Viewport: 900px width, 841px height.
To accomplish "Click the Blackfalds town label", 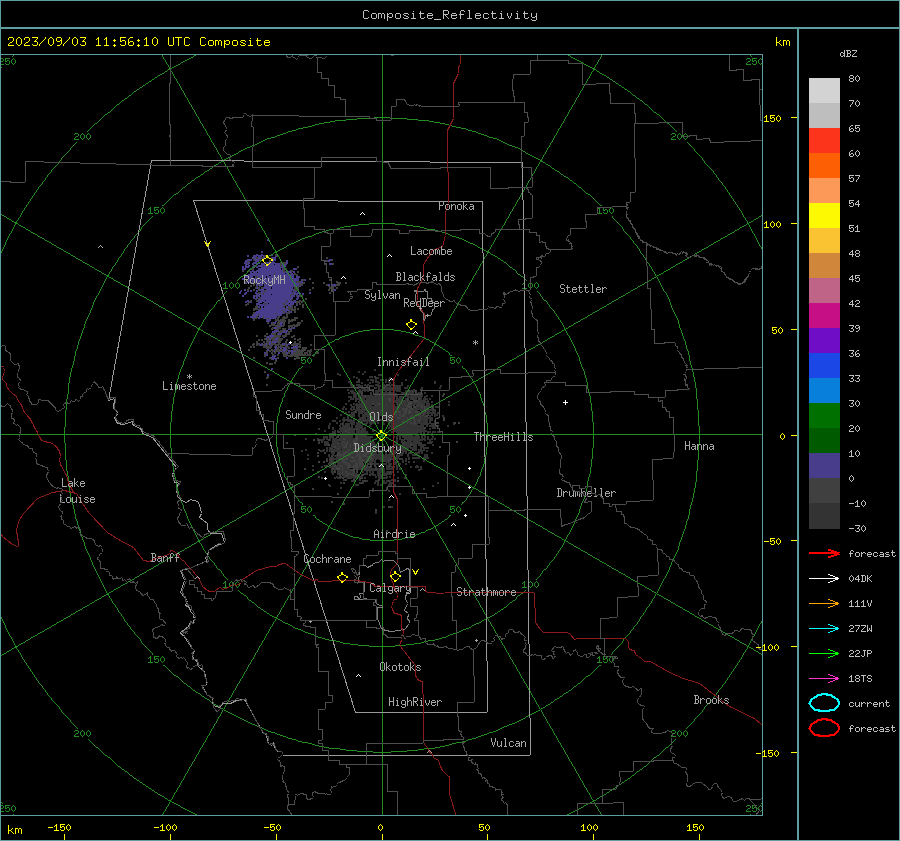I will 425,277.
